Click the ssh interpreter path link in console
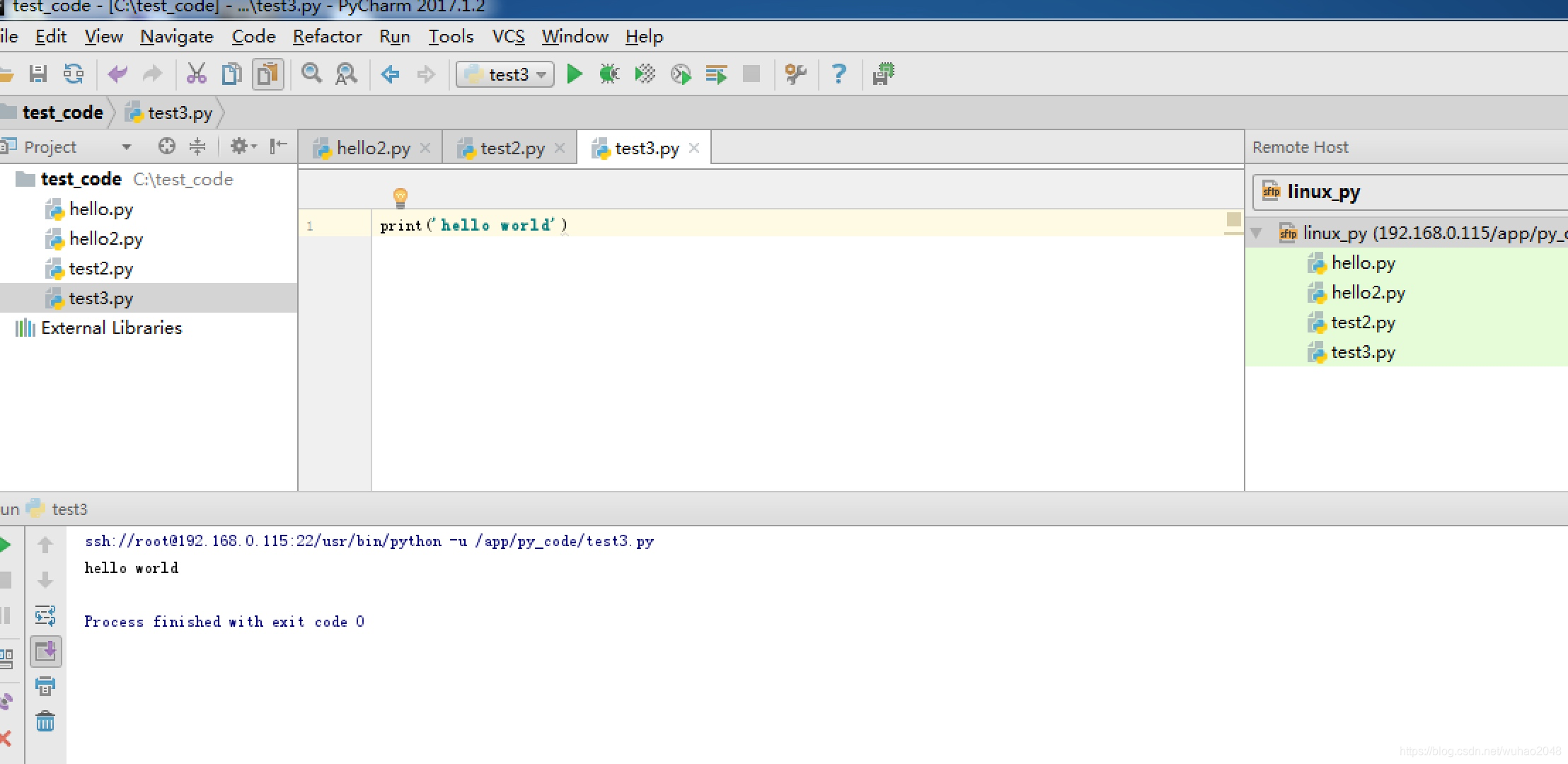 [369, 541]
